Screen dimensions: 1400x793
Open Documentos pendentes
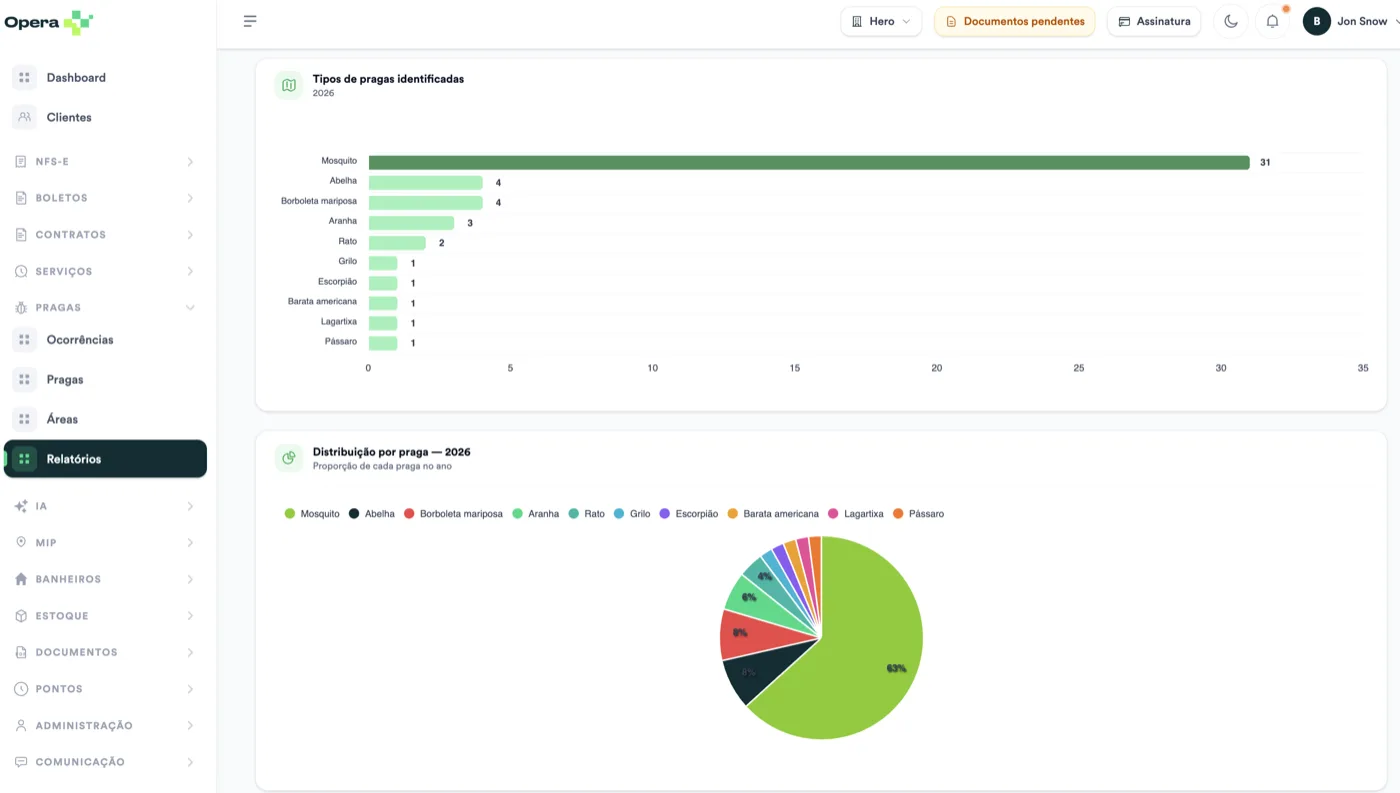(x=1014, y=21)
